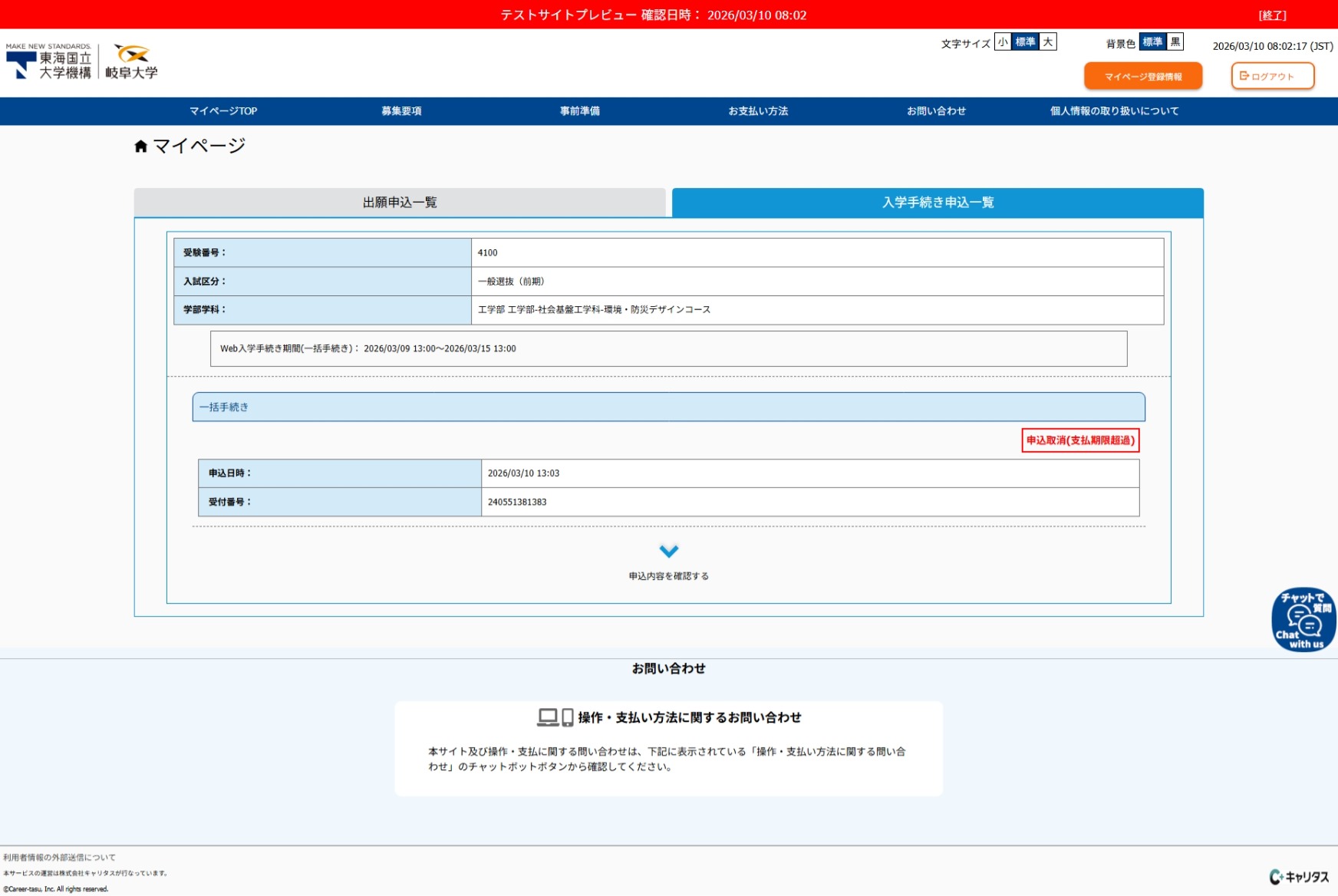
Task: Open 利用者情報の外部送信について link
Action: click(x=59, y=858)
